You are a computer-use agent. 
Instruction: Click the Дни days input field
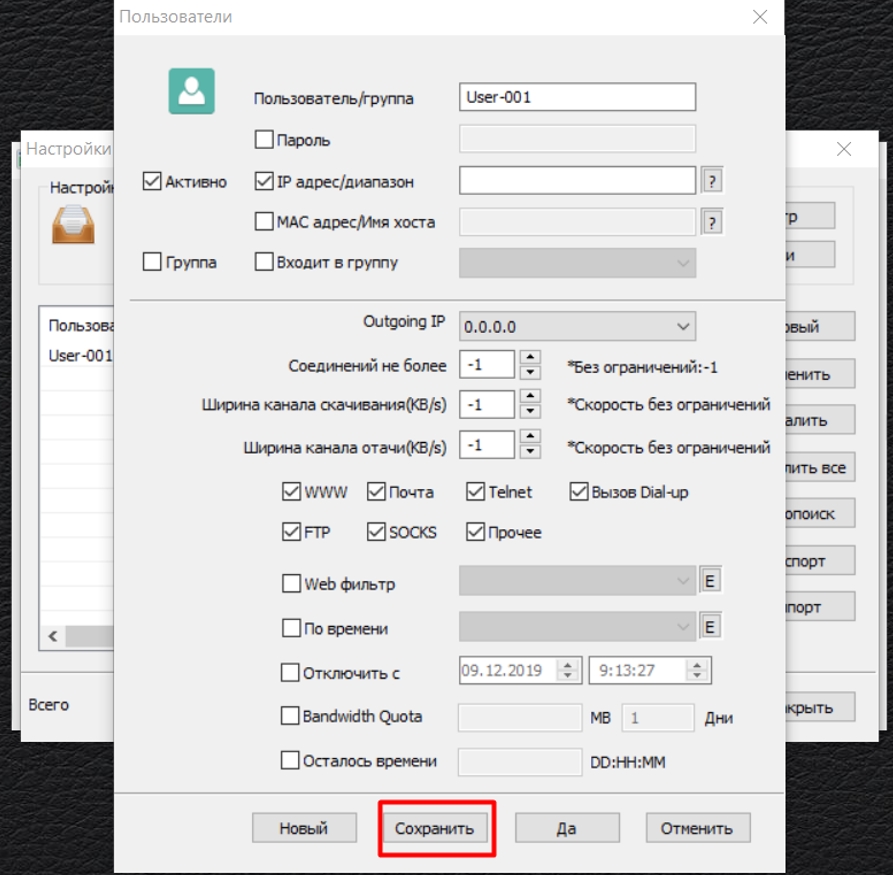658,717
